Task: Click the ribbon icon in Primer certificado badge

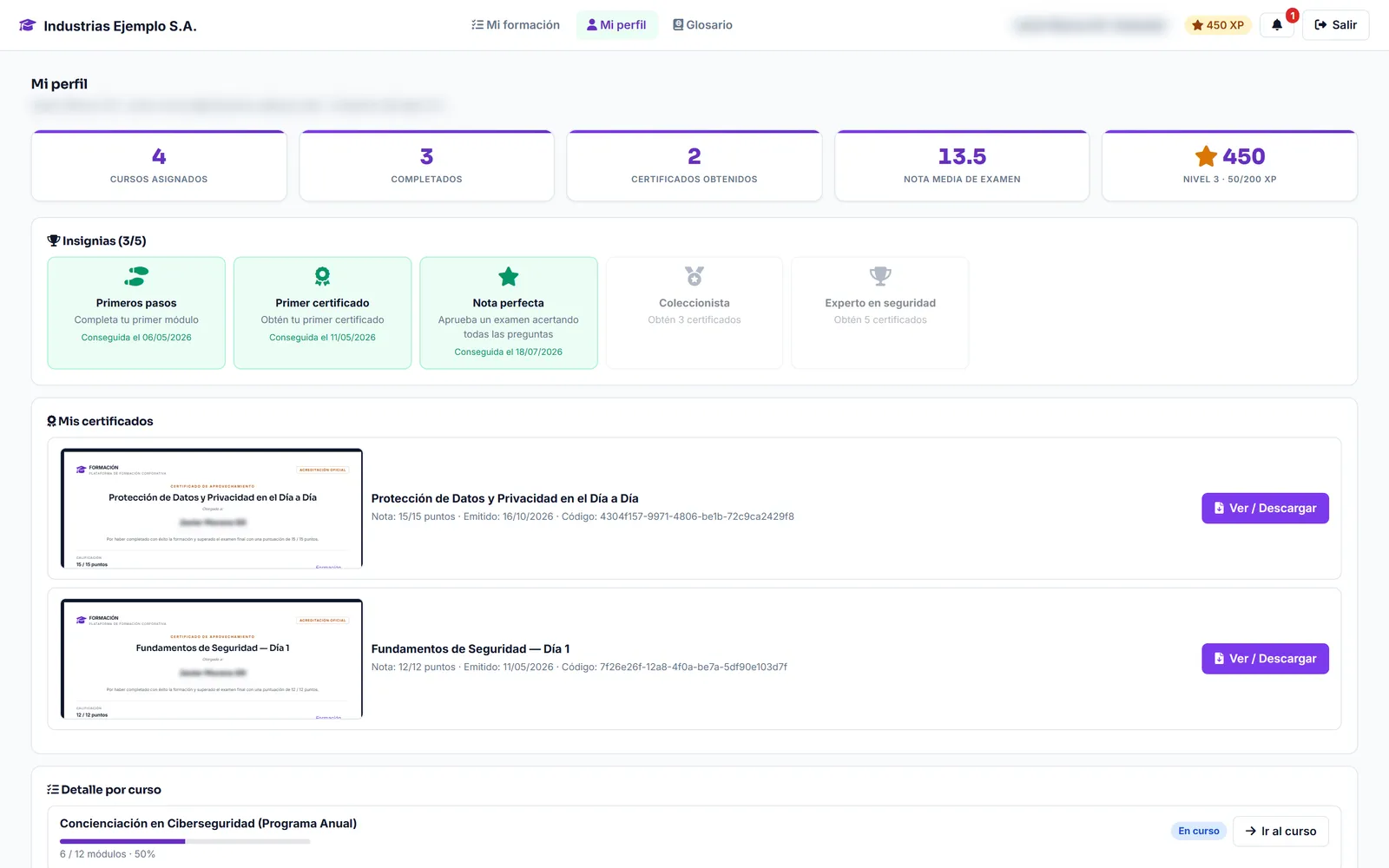Action: click(322, 276)
